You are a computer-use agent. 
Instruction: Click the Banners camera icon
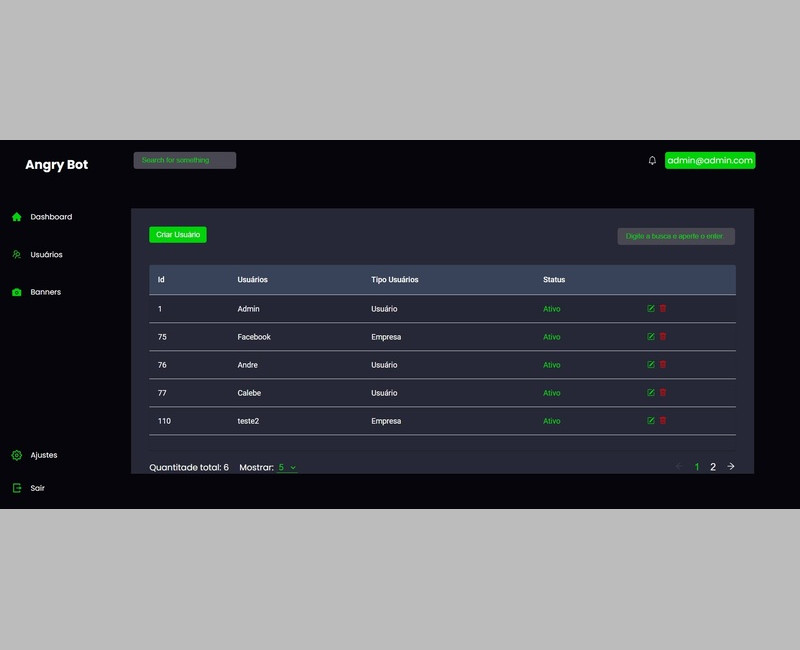[x=17, y=293]
